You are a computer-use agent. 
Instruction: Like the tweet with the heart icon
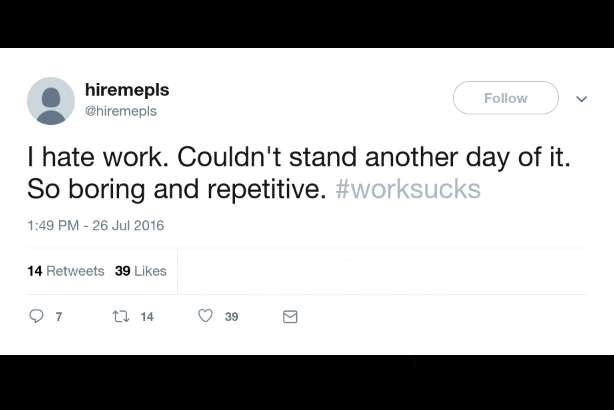205,316
